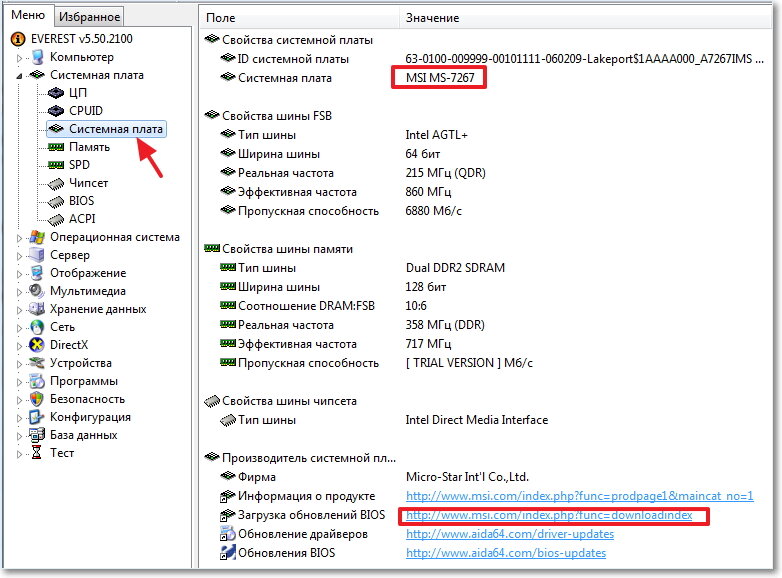Click the 6880 Мб/с bandwidth value
The image size is (782, 578).
433,211
